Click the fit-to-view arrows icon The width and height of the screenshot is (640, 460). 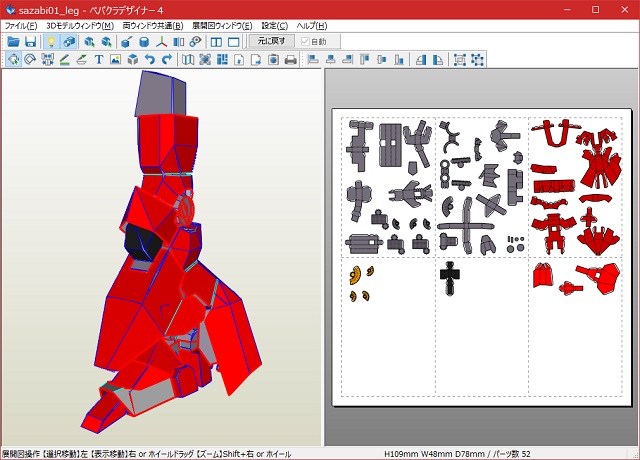pos(205,60)
